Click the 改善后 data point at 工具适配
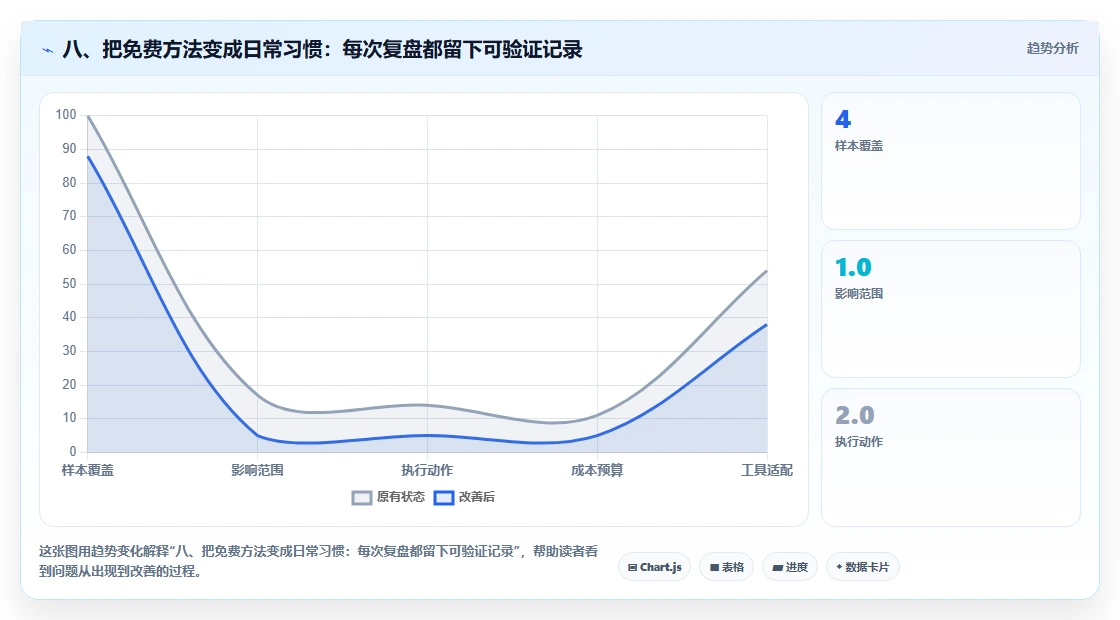Image resolution: width=1120 pixels, height=620 pixels. coord(766,324)
